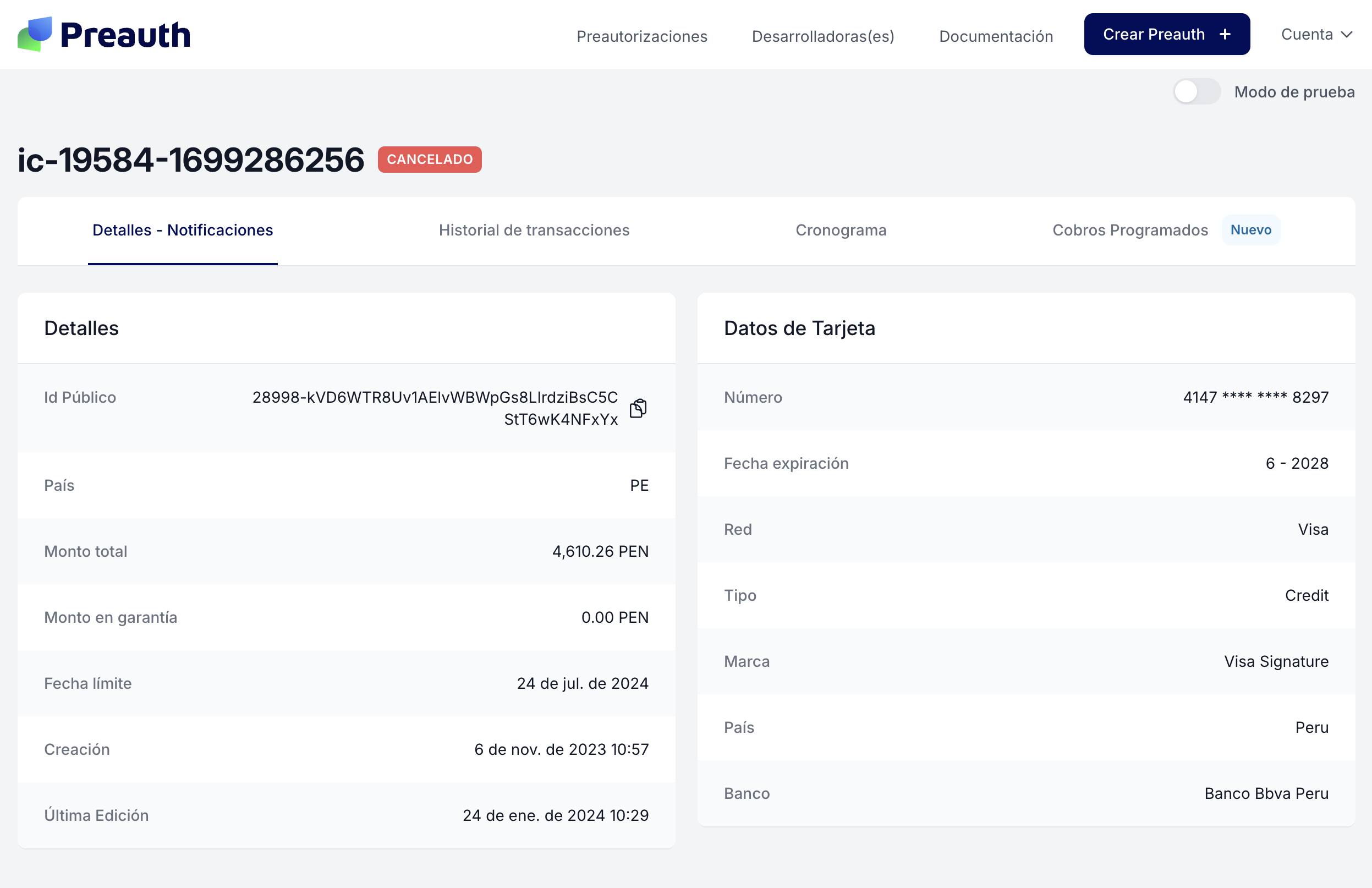Click the CANCELADO status badge

430,160
